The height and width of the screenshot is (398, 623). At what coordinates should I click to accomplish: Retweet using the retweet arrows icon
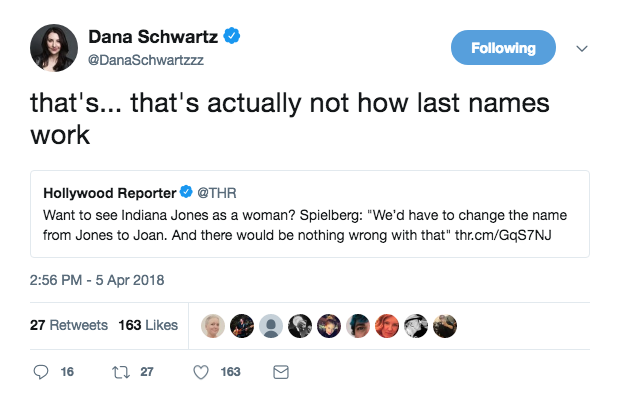[x=121, y=372]
